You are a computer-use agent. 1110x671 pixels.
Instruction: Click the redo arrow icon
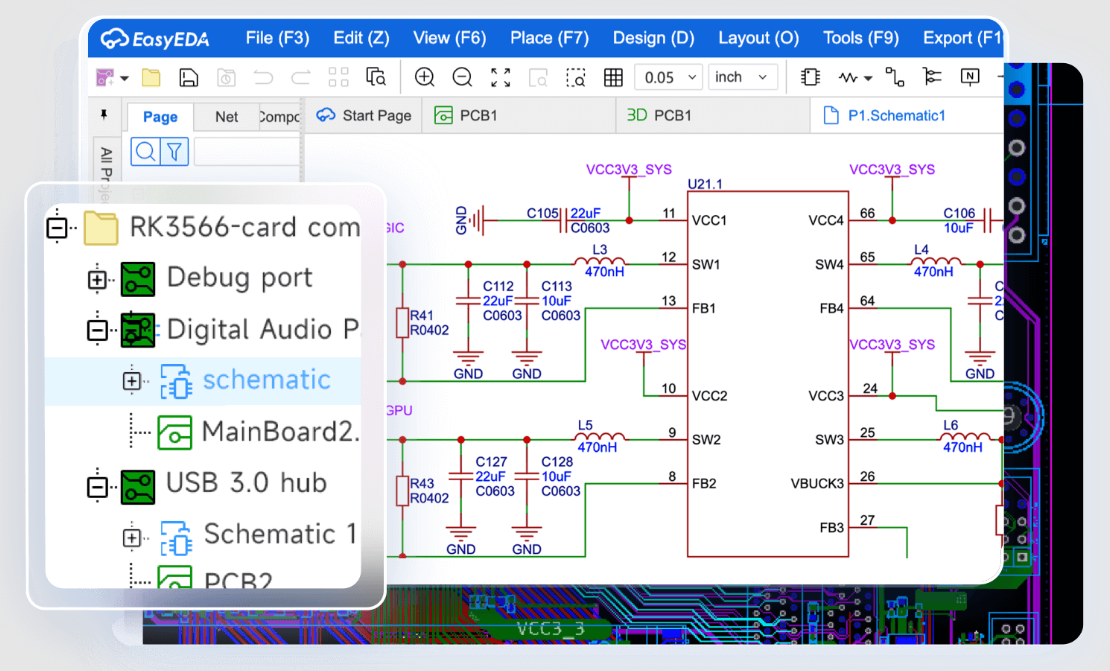(x=301, y=77)
